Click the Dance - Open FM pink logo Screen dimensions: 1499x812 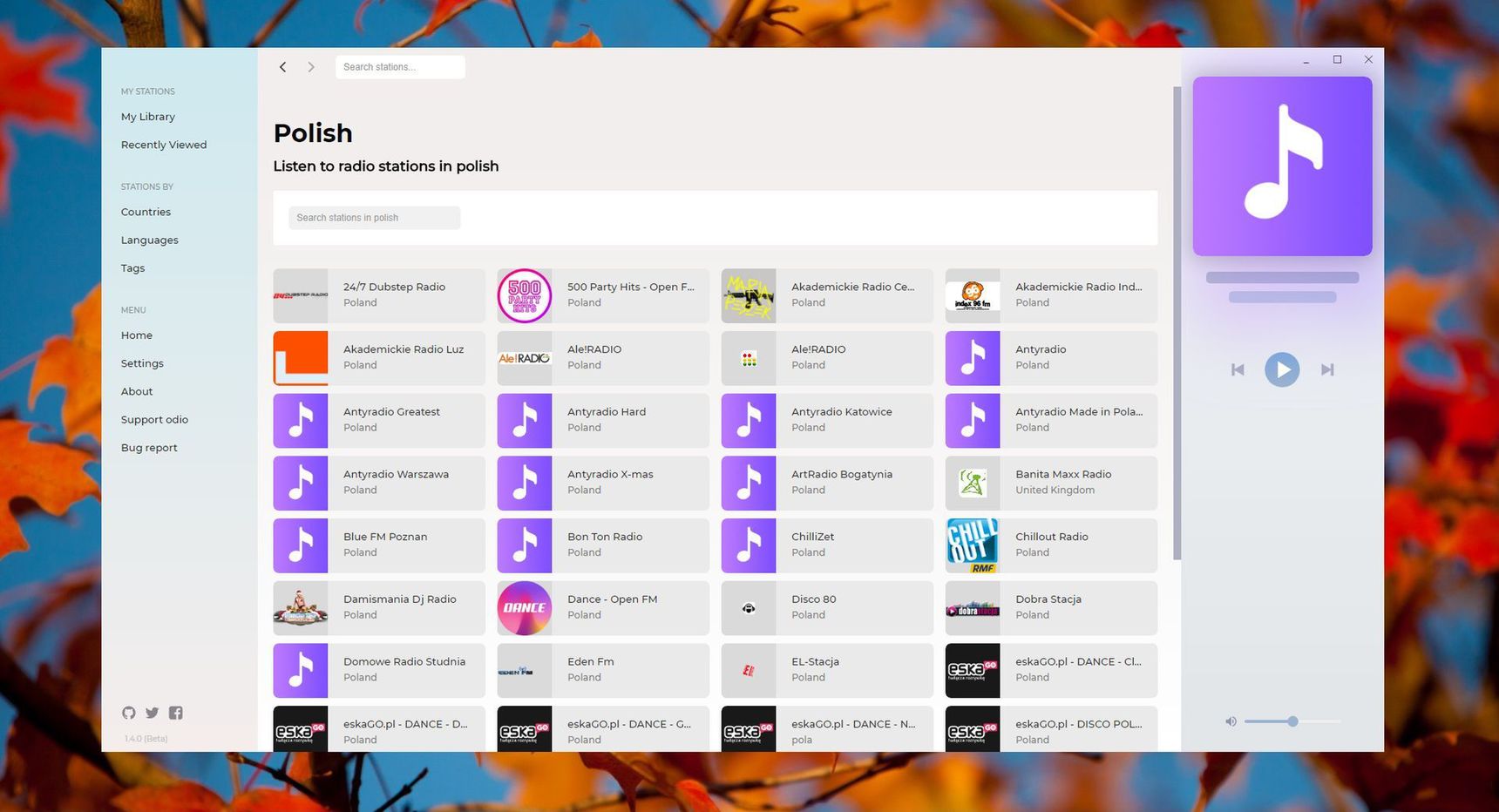[x=525, y=608]
